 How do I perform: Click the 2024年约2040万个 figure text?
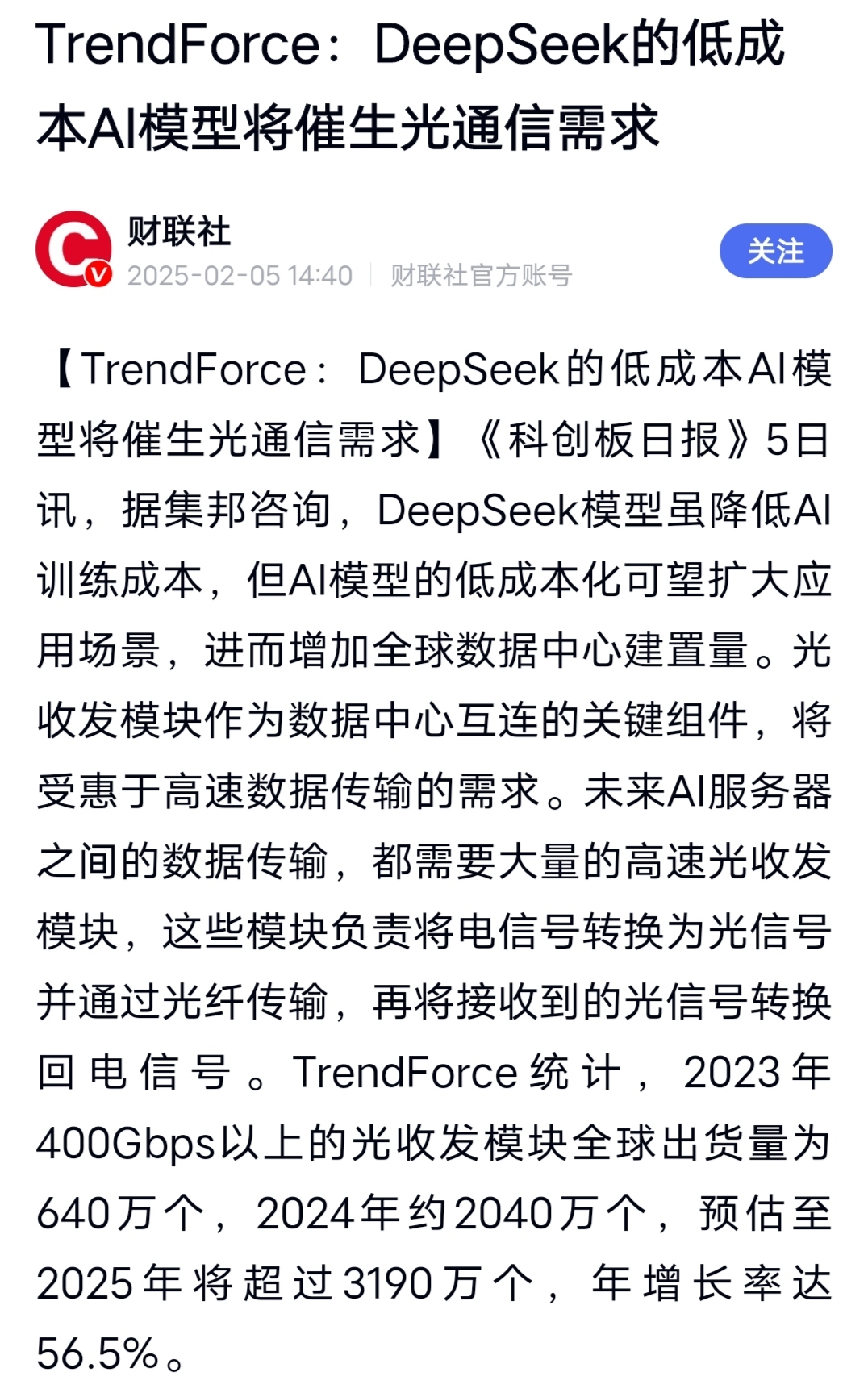click(x=452, y=1213)
